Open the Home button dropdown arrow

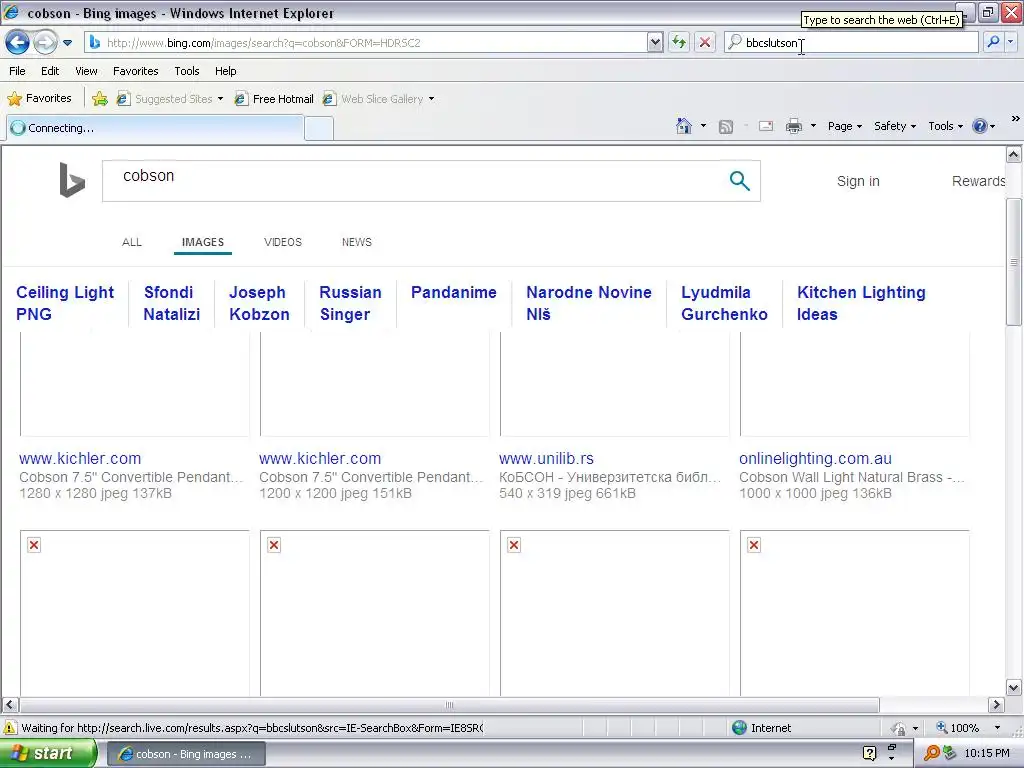pos(703,126)
